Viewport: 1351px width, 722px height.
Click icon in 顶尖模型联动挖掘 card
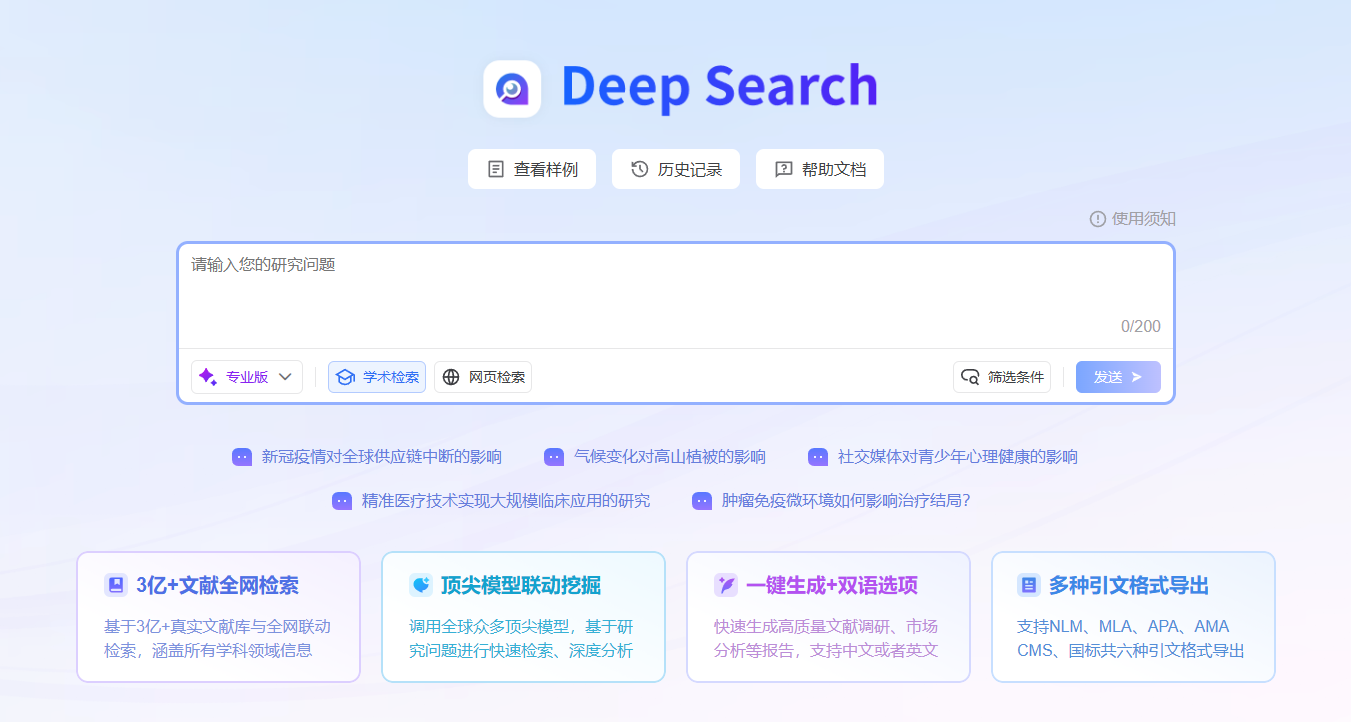coord(421,585)
